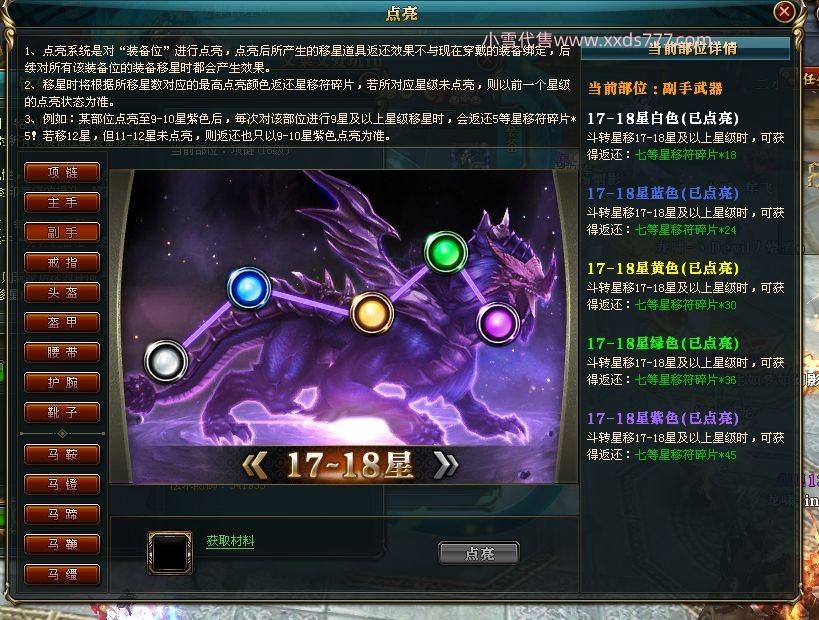Select the 主手 equipment slot
Viewport: 819px width, 620px height.
62,203
